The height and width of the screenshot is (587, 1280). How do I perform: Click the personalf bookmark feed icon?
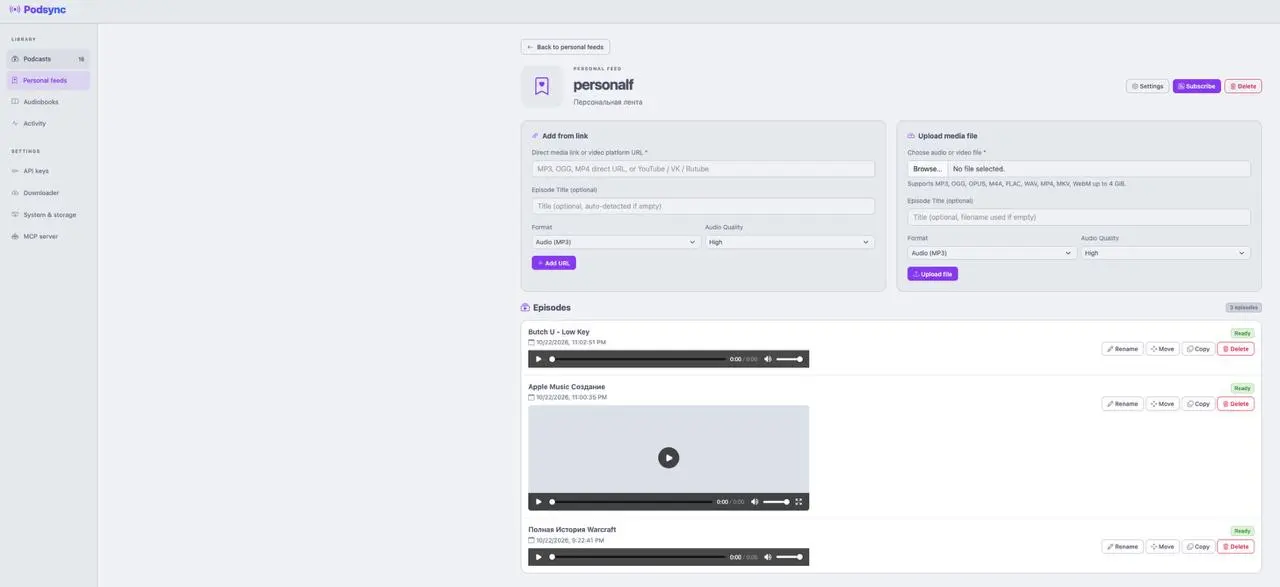pos(541,86)
